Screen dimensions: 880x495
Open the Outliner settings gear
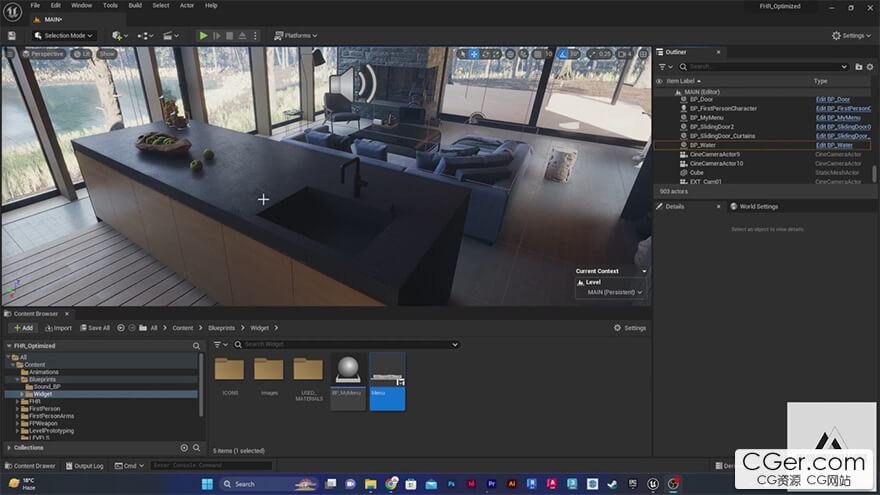[x=870, y=67]
